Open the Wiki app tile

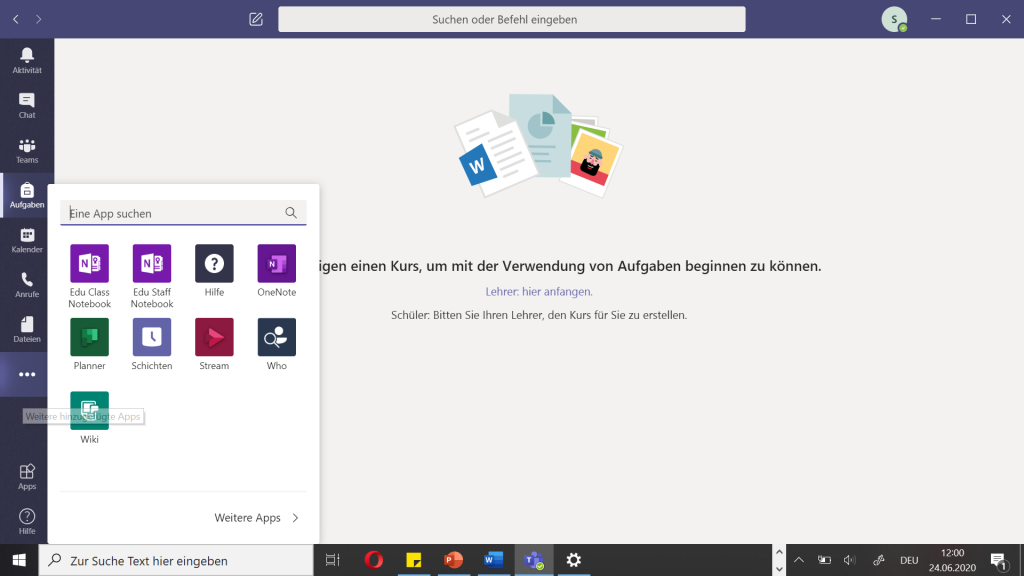click(89, 418)
